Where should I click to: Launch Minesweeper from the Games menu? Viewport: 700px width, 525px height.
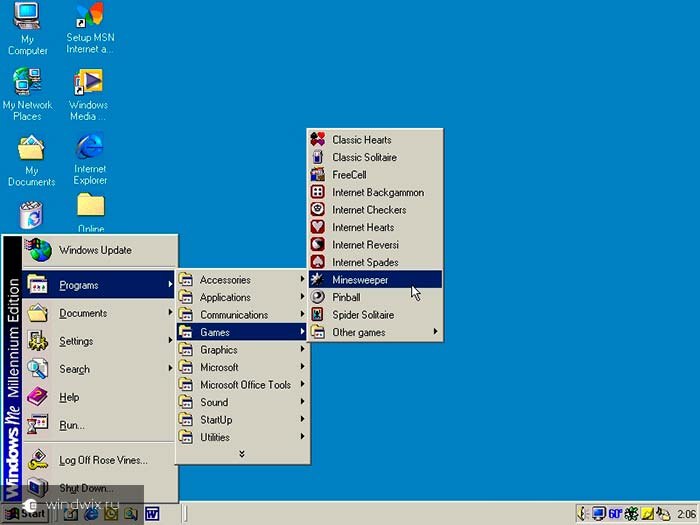(x=375, y=279)
